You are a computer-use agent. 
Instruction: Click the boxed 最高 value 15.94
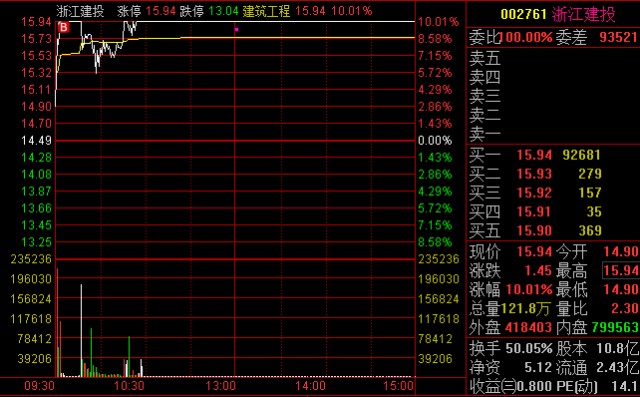(x=621, y=271)
